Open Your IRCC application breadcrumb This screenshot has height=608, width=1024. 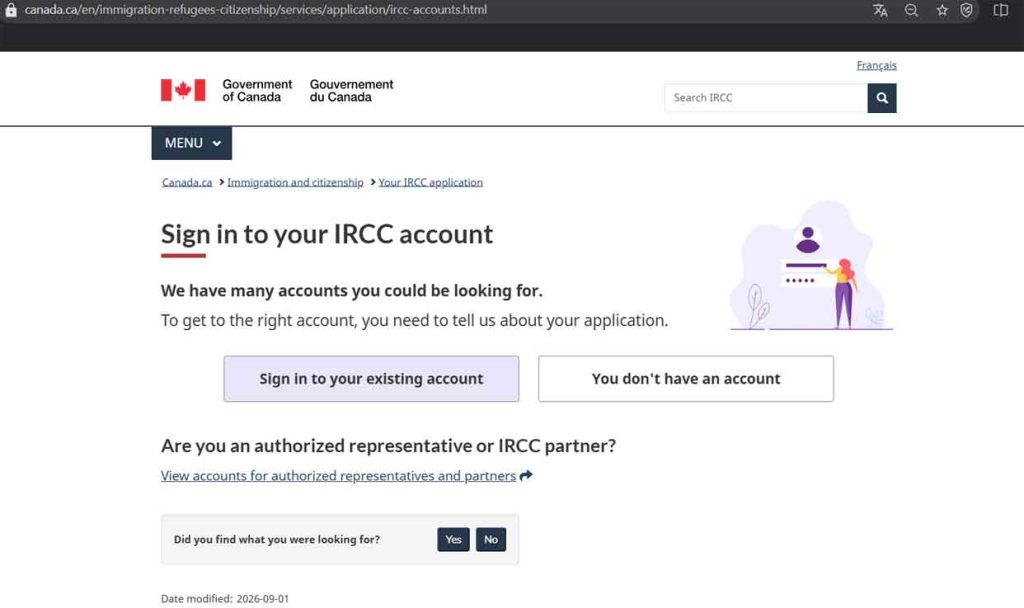(430, 182)
